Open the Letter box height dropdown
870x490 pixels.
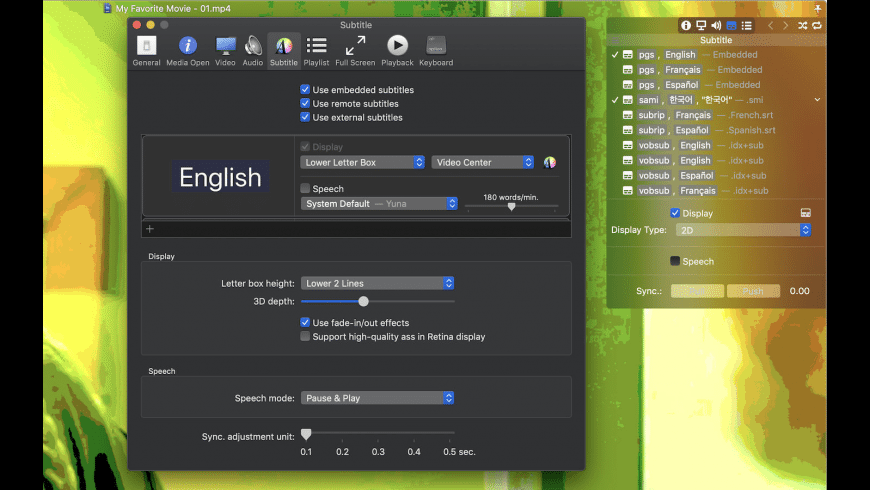click(x=377, y=283)
